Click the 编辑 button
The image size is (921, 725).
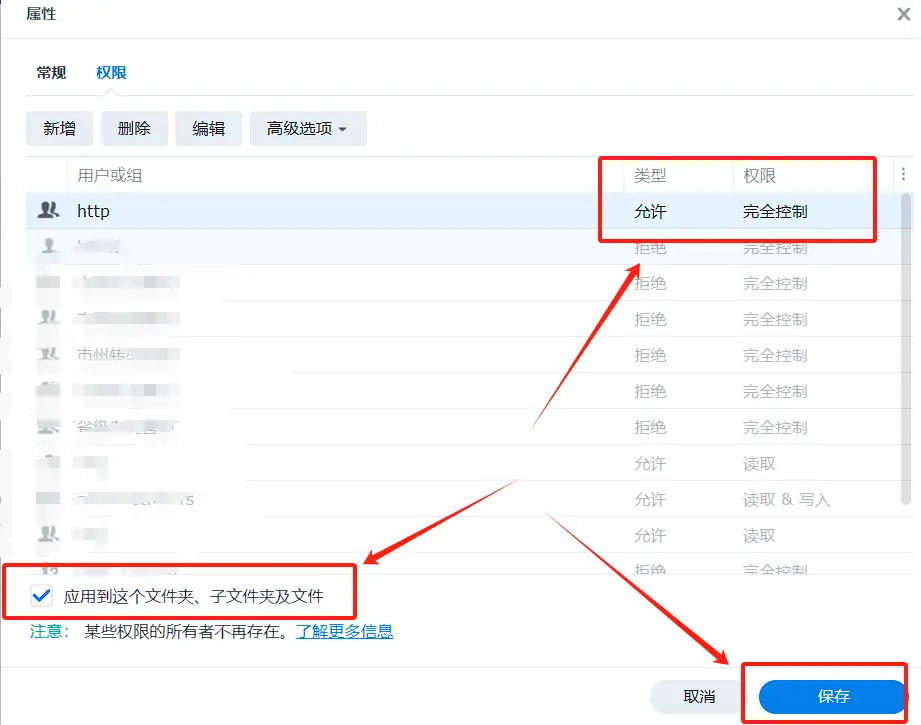click(x=209, y=128)
